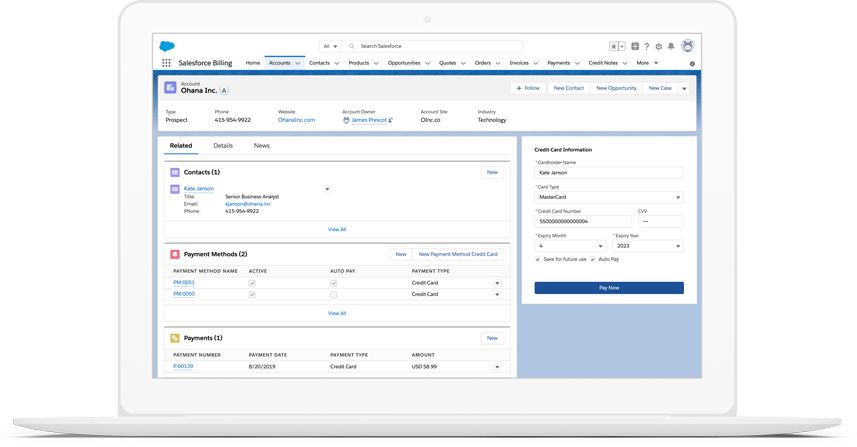
Task: Open the Favorites star icon
Action: [614, 46]
